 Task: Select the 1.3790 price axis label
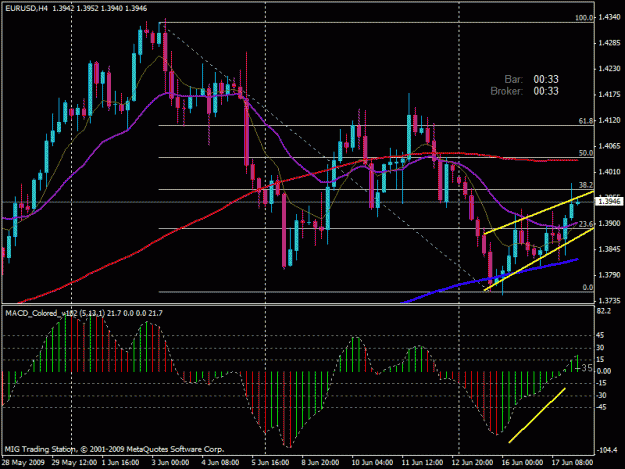pyautogui.click(x=610, y=275)
